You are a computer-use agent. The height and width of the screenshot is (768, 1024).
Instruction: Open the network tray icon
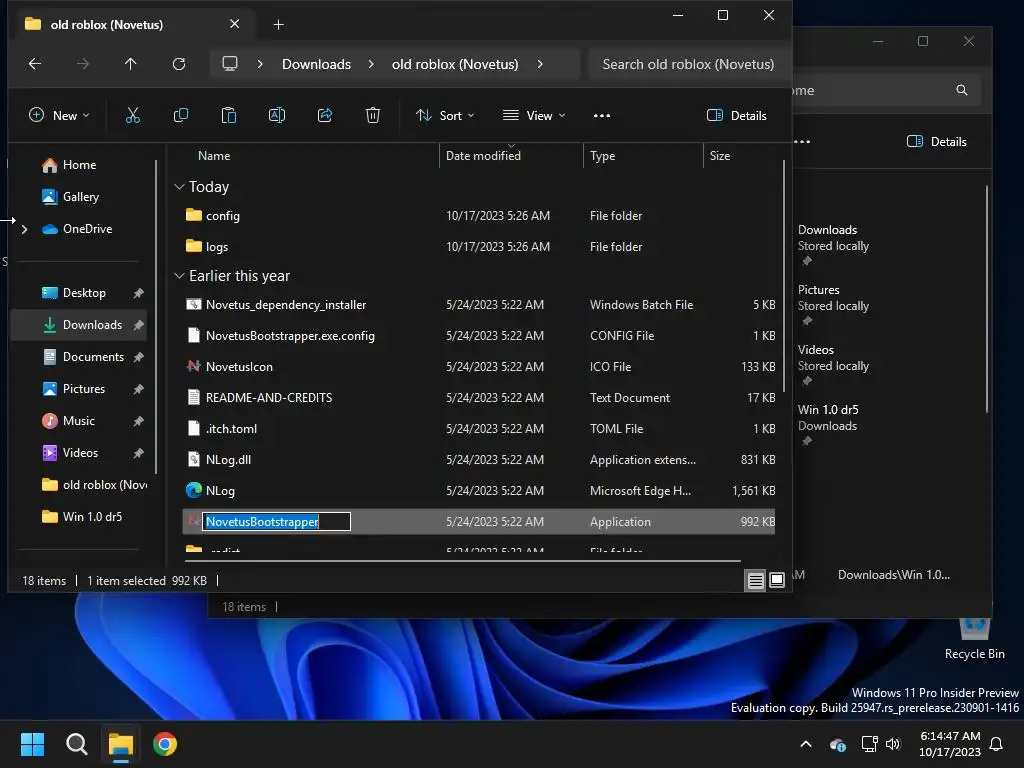coord(869,744)
